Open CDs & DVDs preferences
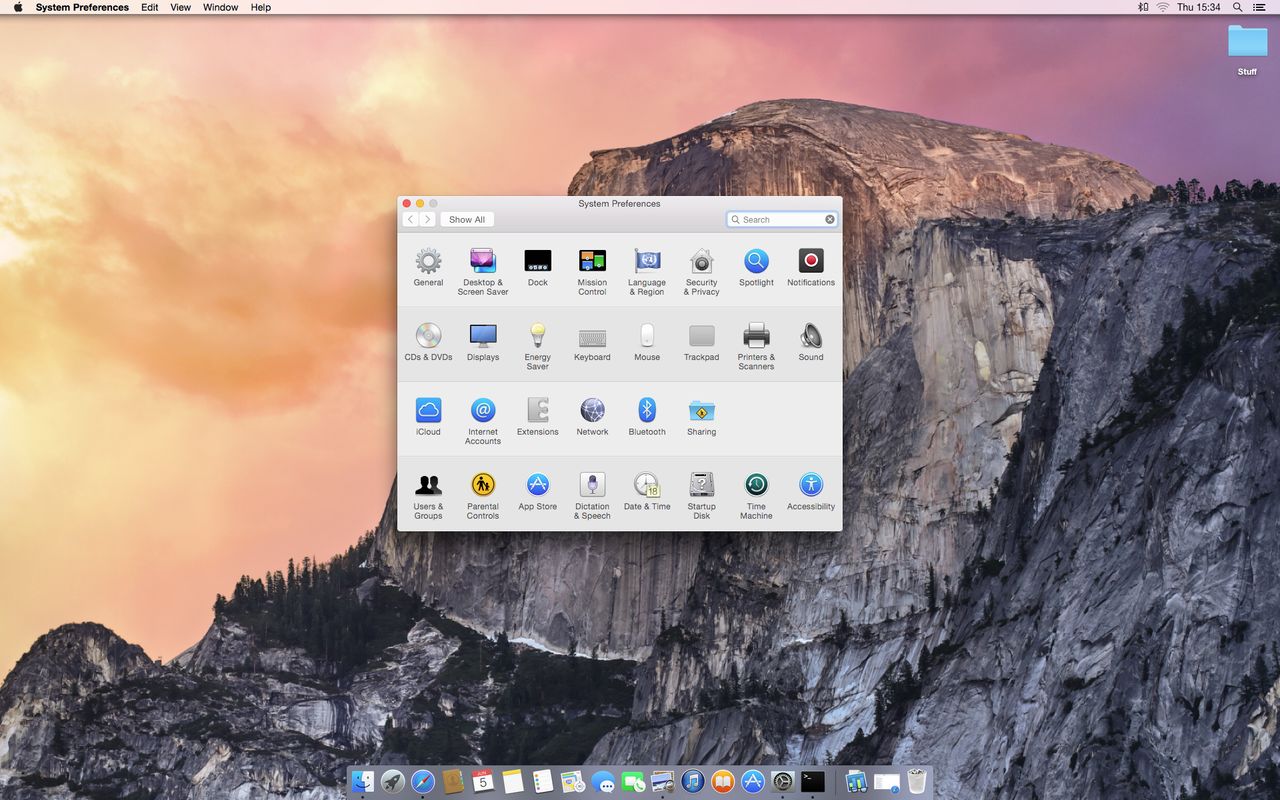The height and width of the screenshot is (800, 1280). pos(428,342)
